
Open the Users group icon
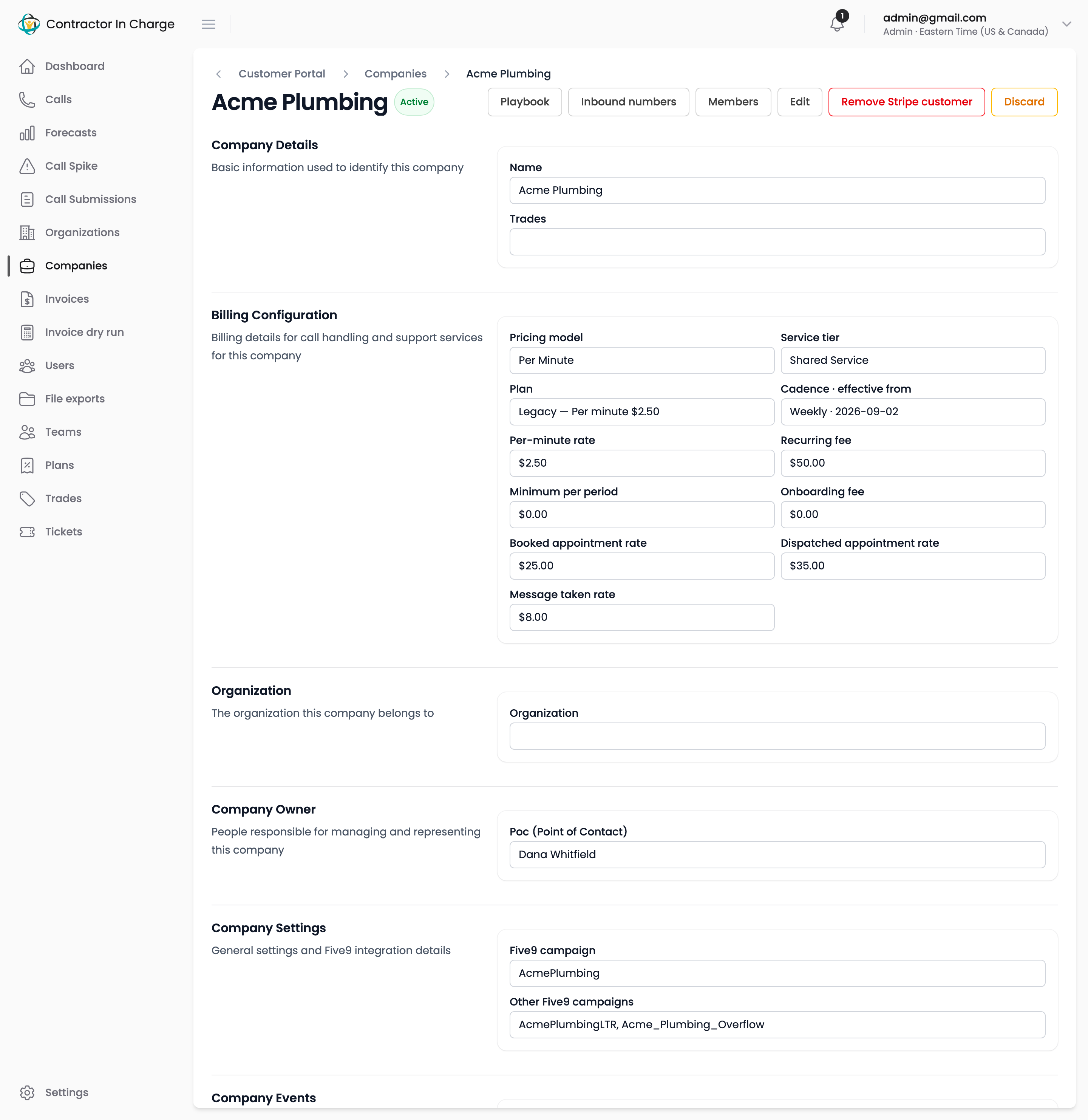[27, 365]
